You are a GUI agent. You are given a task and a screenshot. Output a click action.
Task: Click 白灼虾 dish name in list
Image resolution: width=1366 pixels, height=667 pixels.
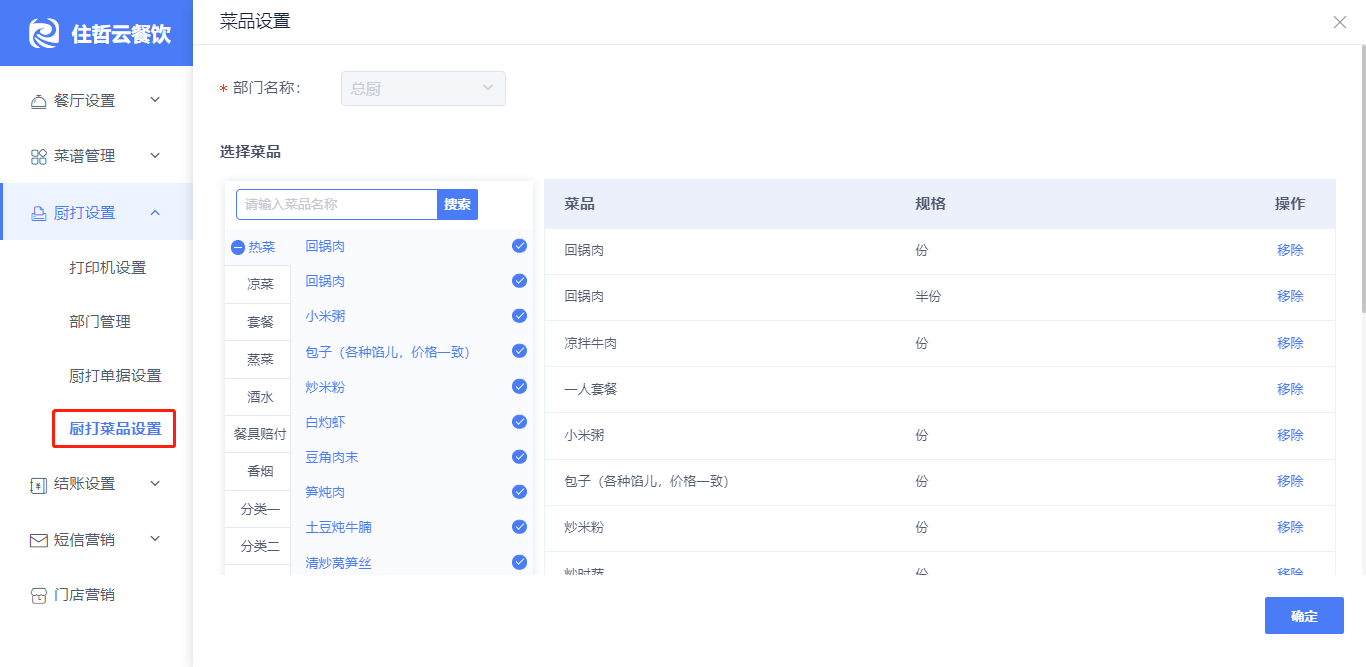click(x=325, y=422)
